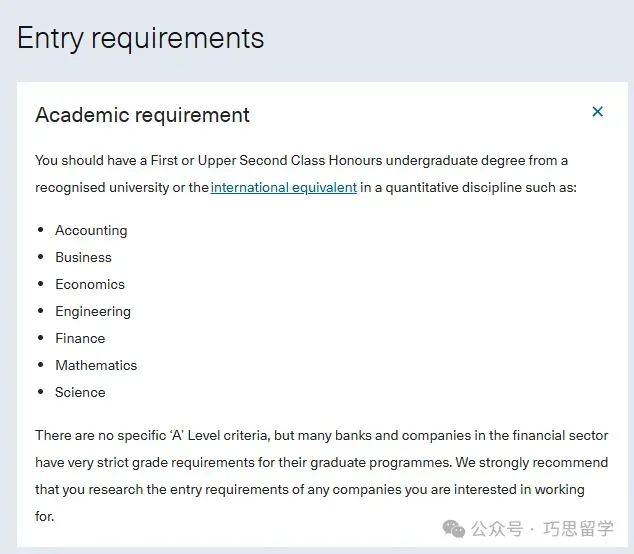Click the bullet point beside Science
The height and width of the screenshot is (554, 634).
pyautogui.click(x=41, y=392)
